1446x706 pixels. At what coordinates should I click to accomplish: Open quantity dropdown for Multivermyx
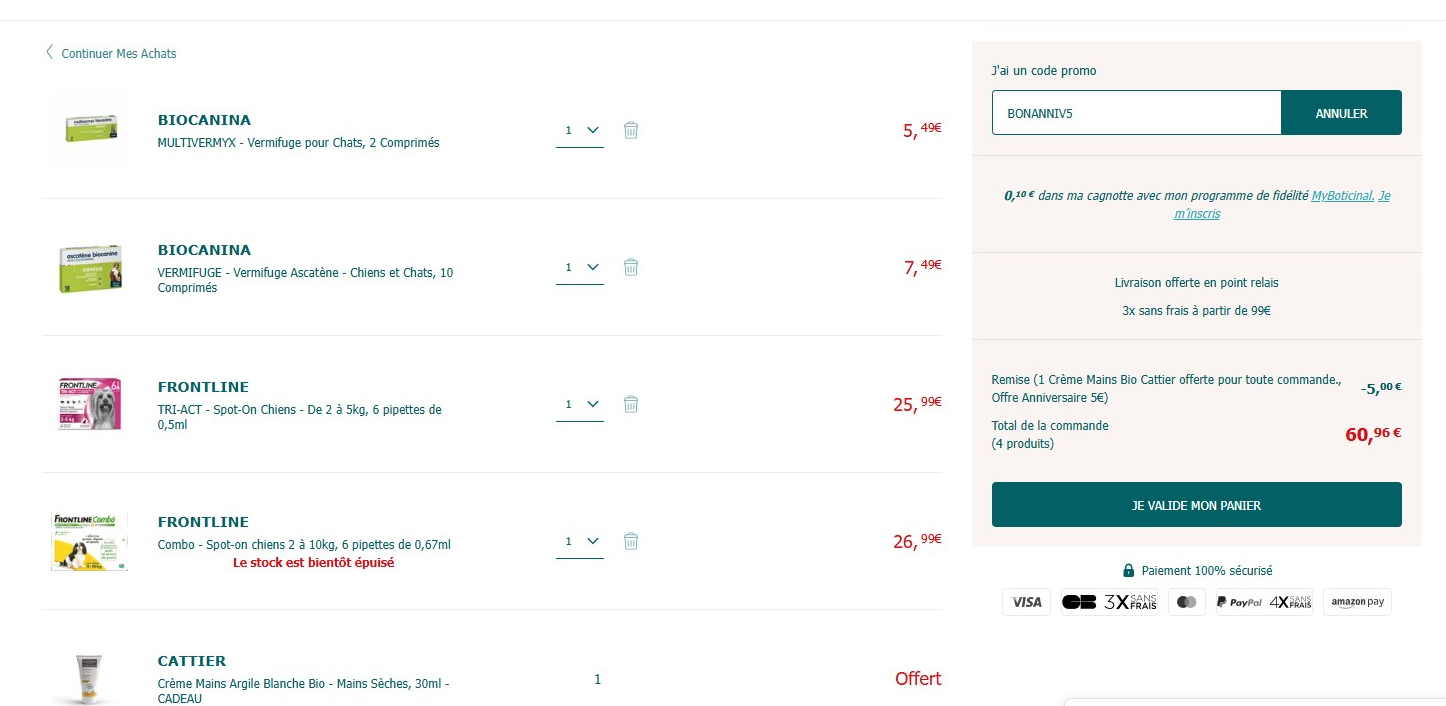(x=580, y=130)
